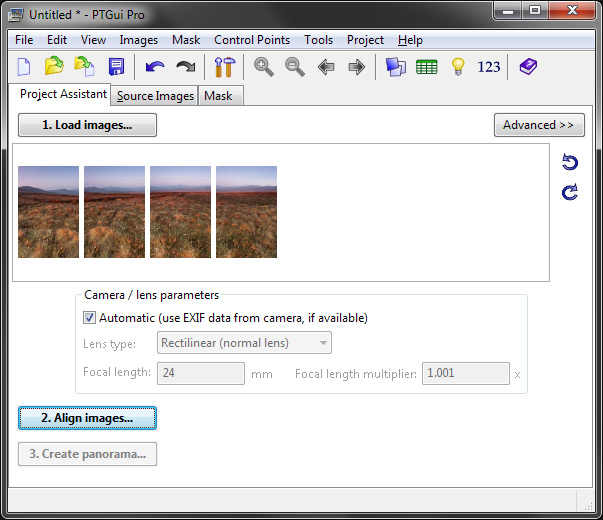Go to previous image with left arrow
The image size is (603, 520).
click(x=326, y=67)
